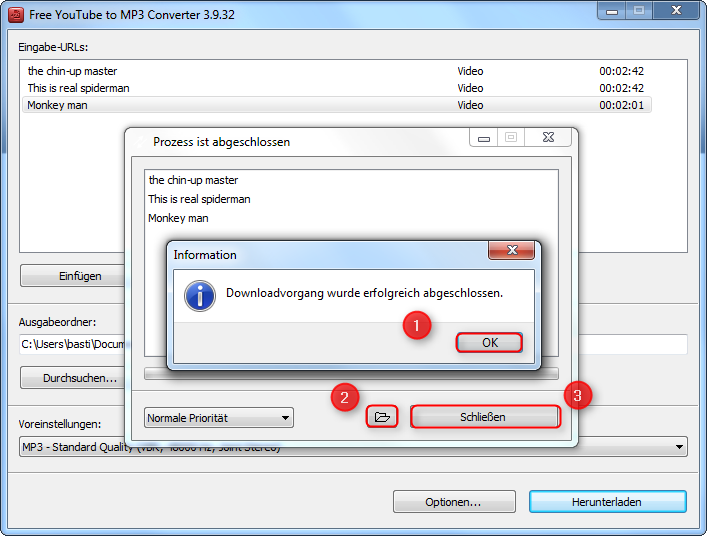Click the disabled maximize button of process dialog
The width and height of the screenshot is (707, 536).
point(511,137)
